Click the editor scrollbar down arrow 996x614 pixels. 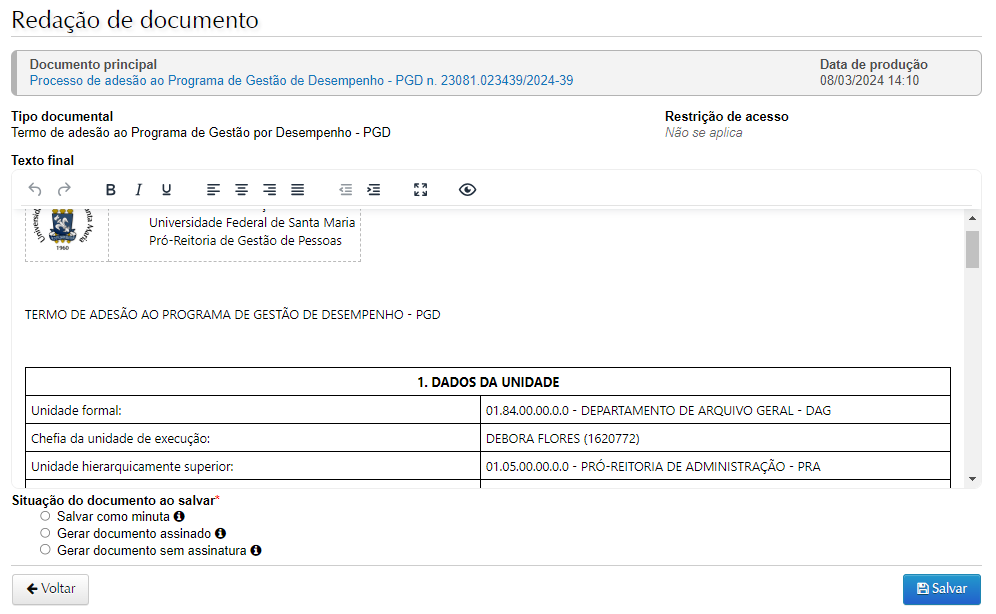click(972, 479)
